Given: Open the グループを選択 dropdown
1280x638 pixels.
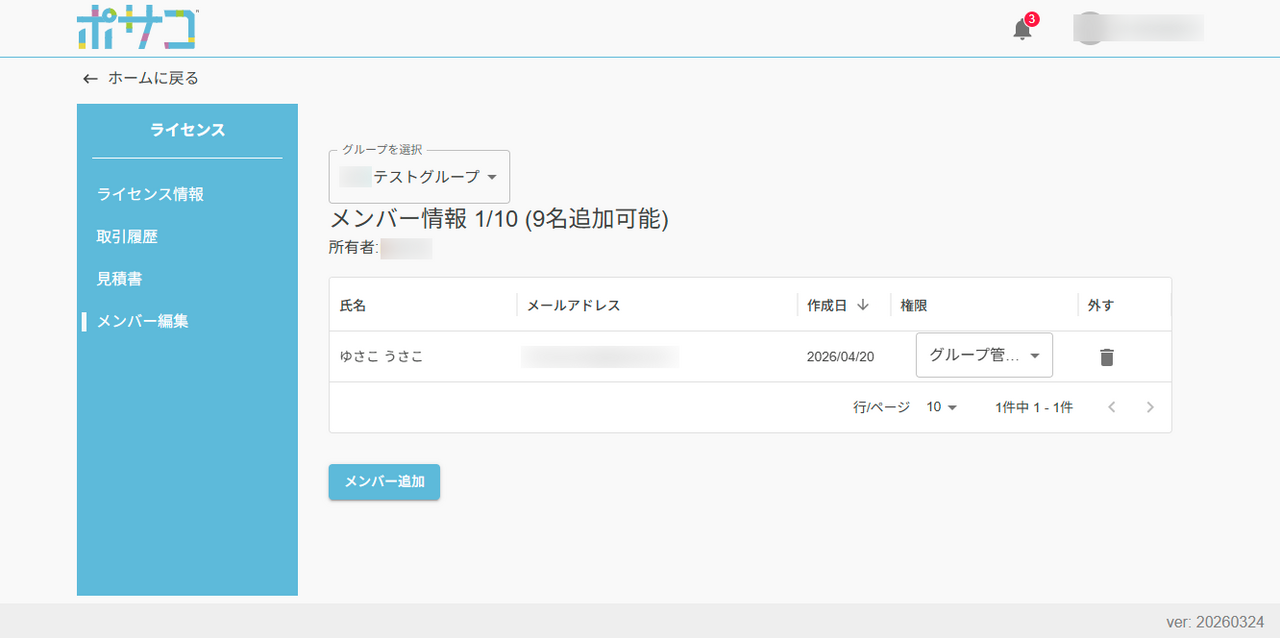Looking at the screenshot, I should tap(419, 177).
